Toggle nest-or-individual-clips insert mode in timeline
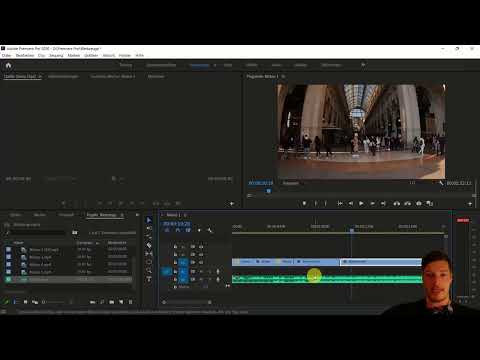 [x=167, y=230]
